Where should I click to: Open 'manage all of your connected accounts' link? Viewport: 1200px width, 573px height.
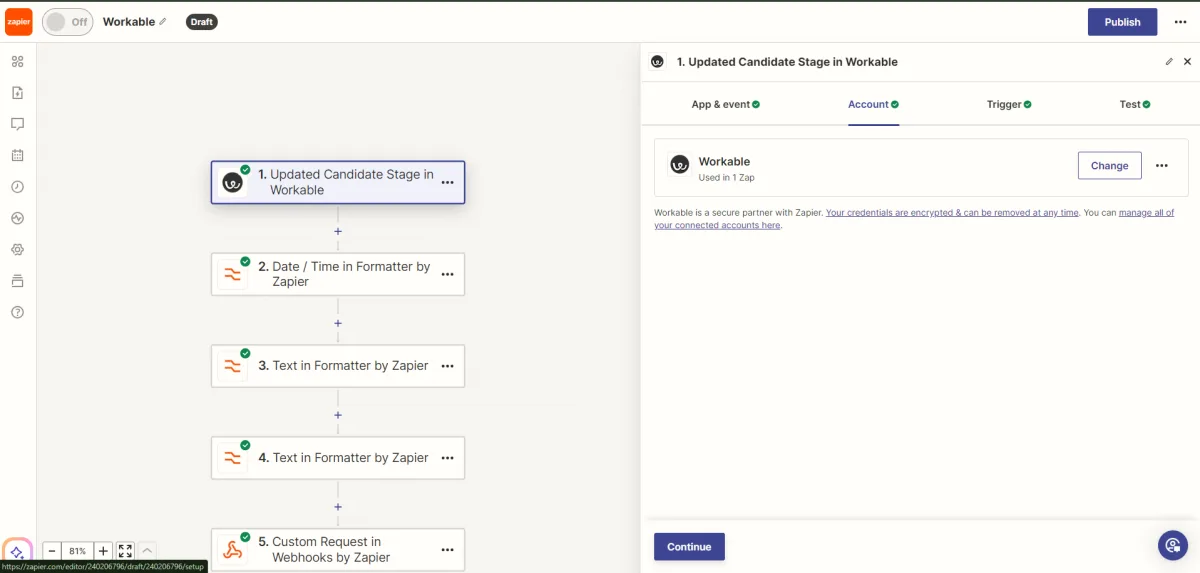tap(914, 219)
